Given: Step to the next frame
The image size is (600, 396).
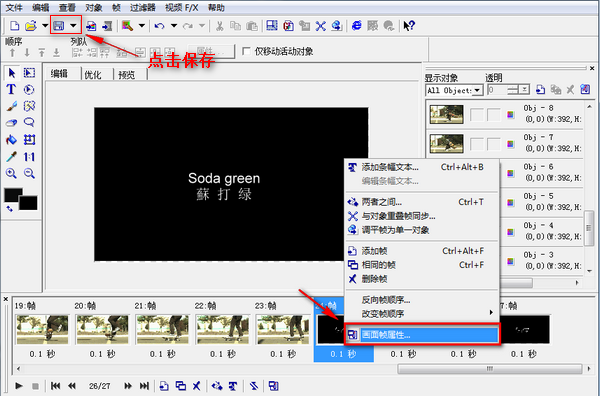Looking at the screenshot, I should 128,386.
